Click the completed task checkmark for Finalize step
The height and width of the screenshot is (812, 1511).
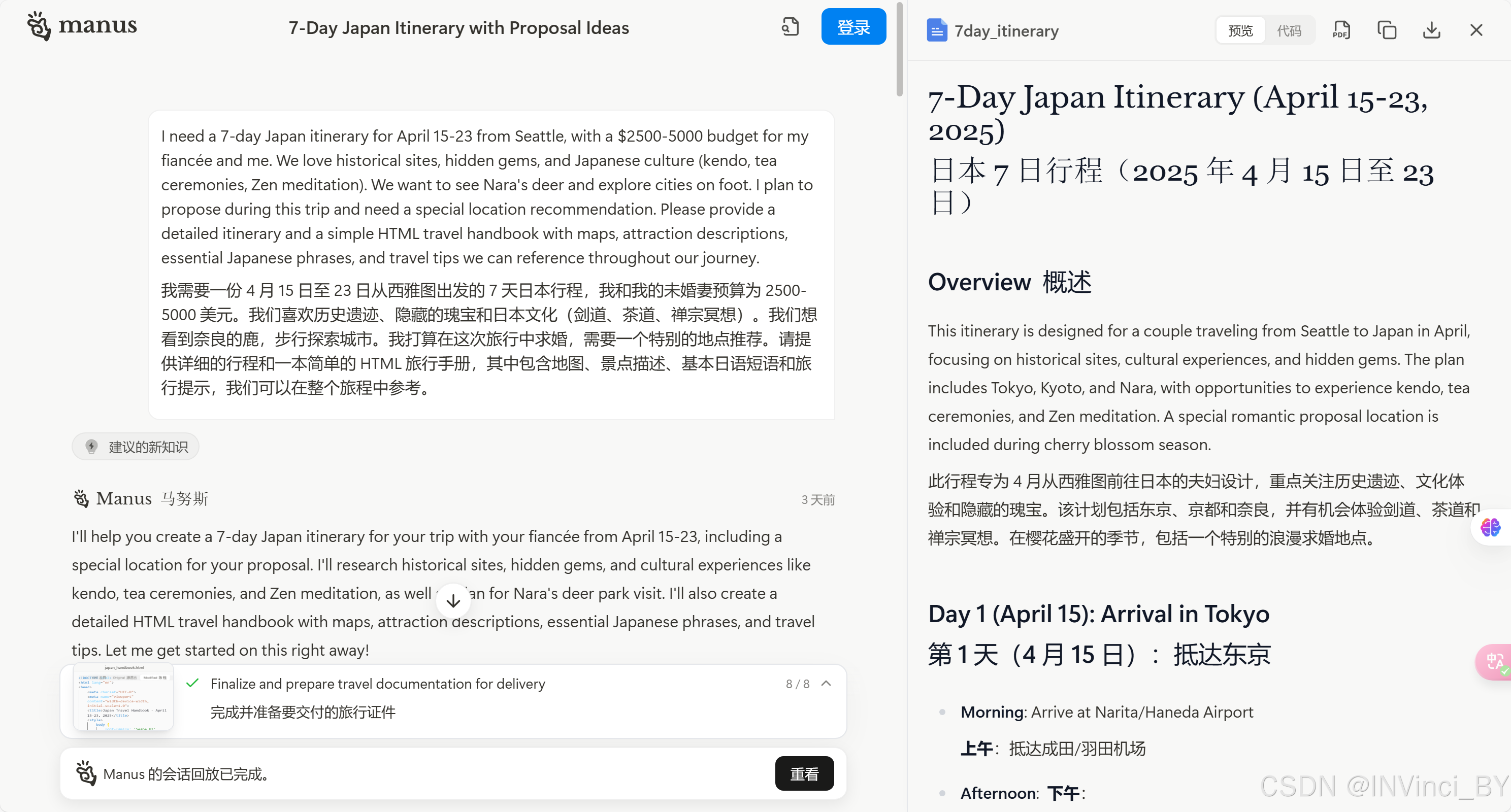(192, 684)
